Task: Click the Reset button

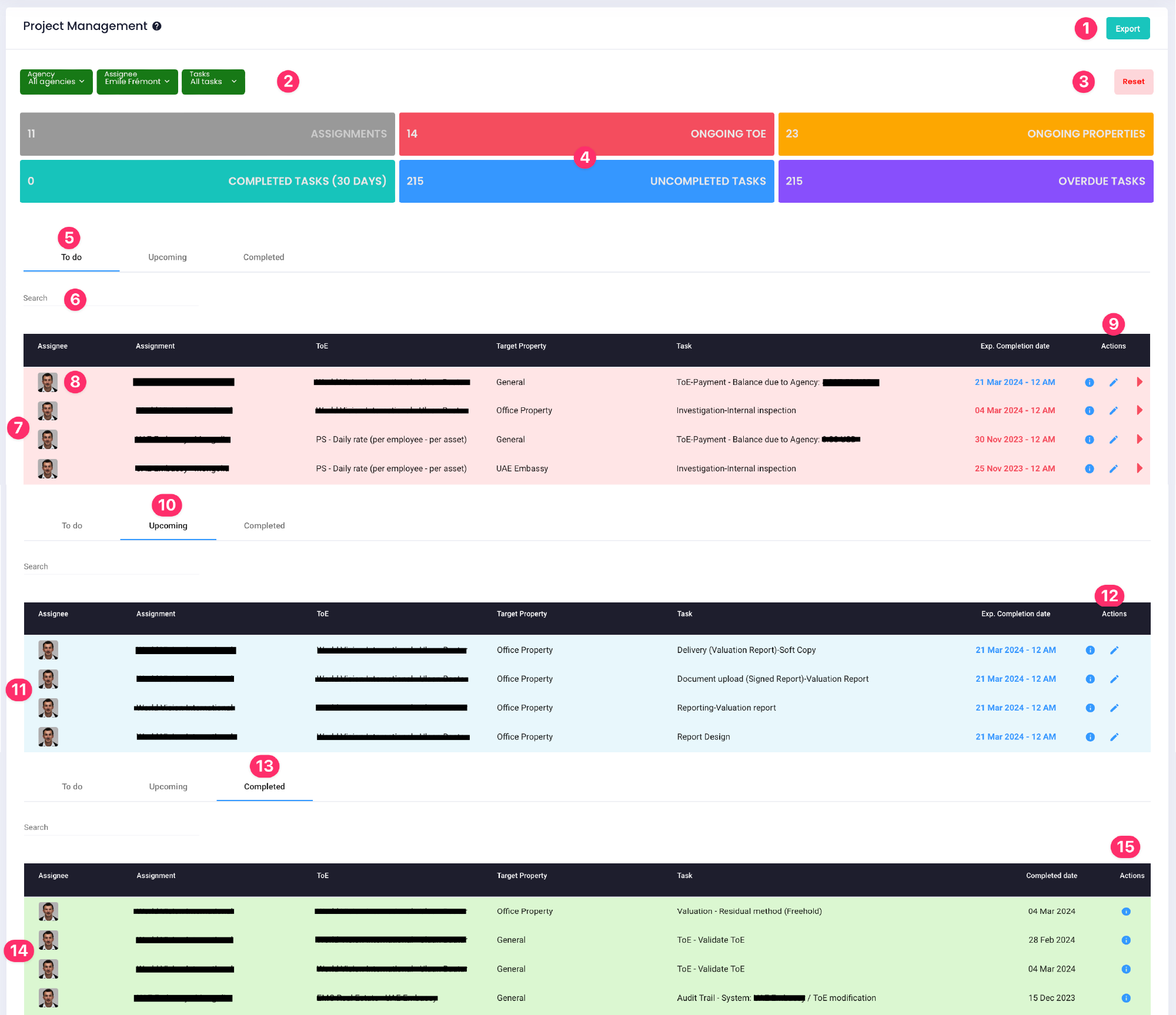Action: point(1133,82)
